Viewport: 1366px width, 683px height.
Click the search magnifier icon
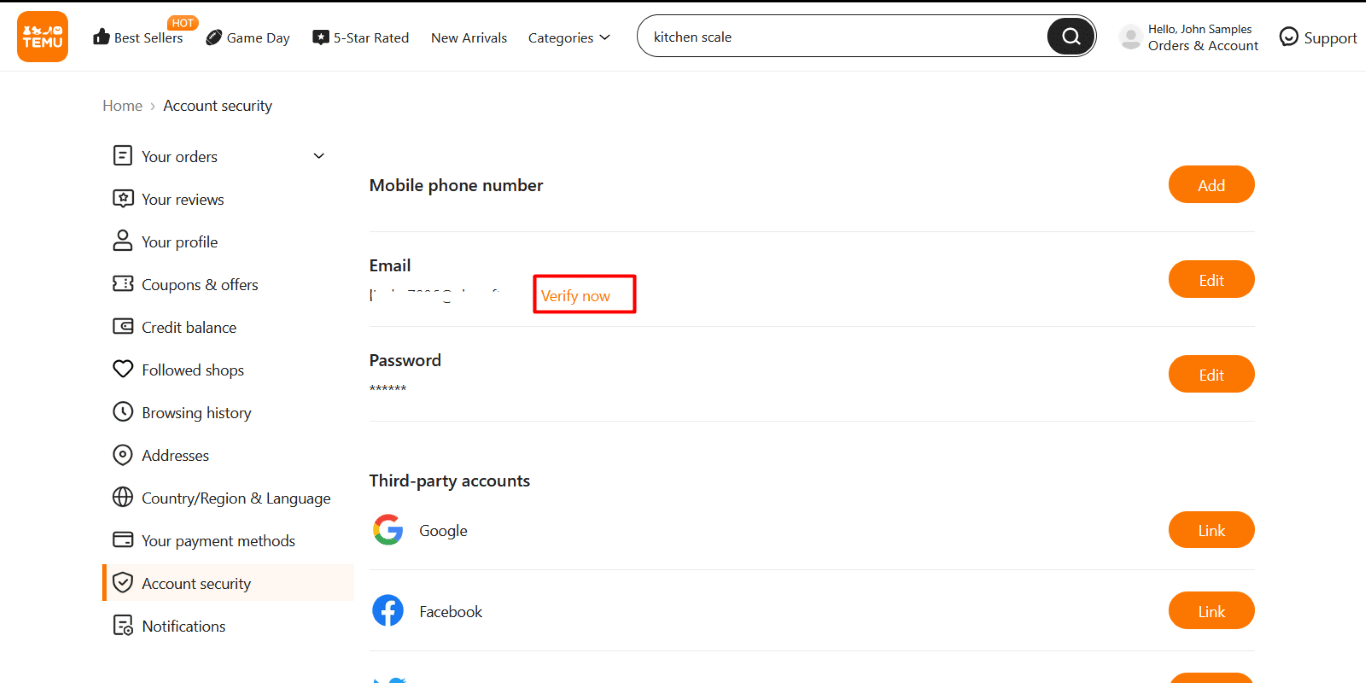pyautogui.click(x=1070, y=36)
